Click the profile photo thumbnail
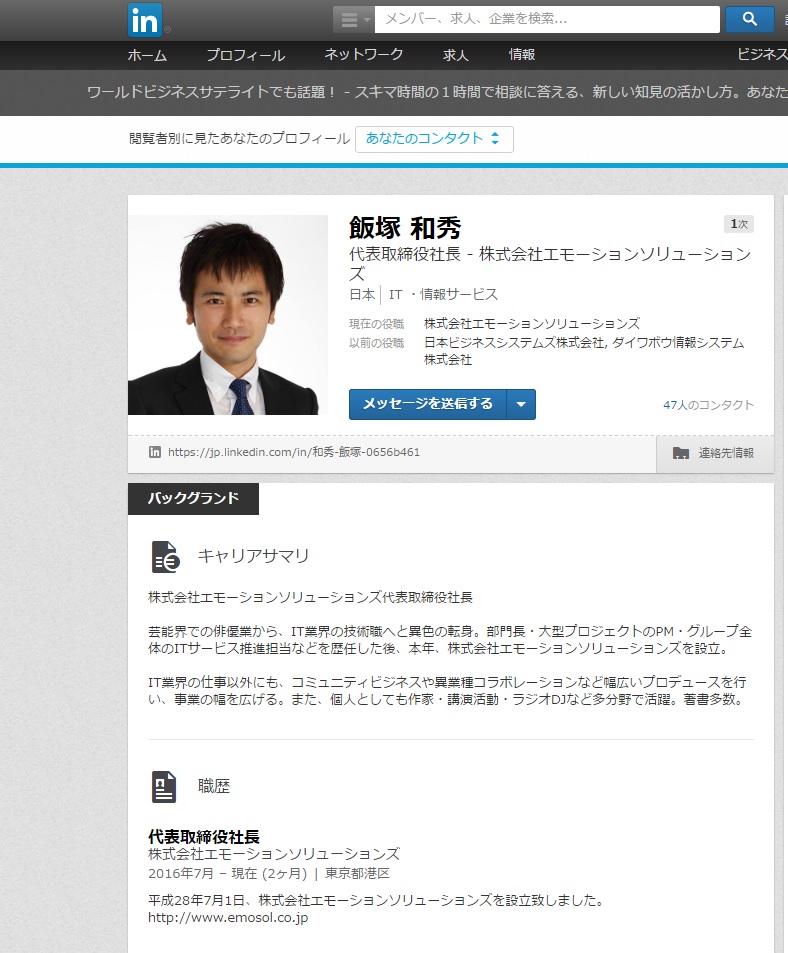 pyautogui.click(x=228, y=315)
